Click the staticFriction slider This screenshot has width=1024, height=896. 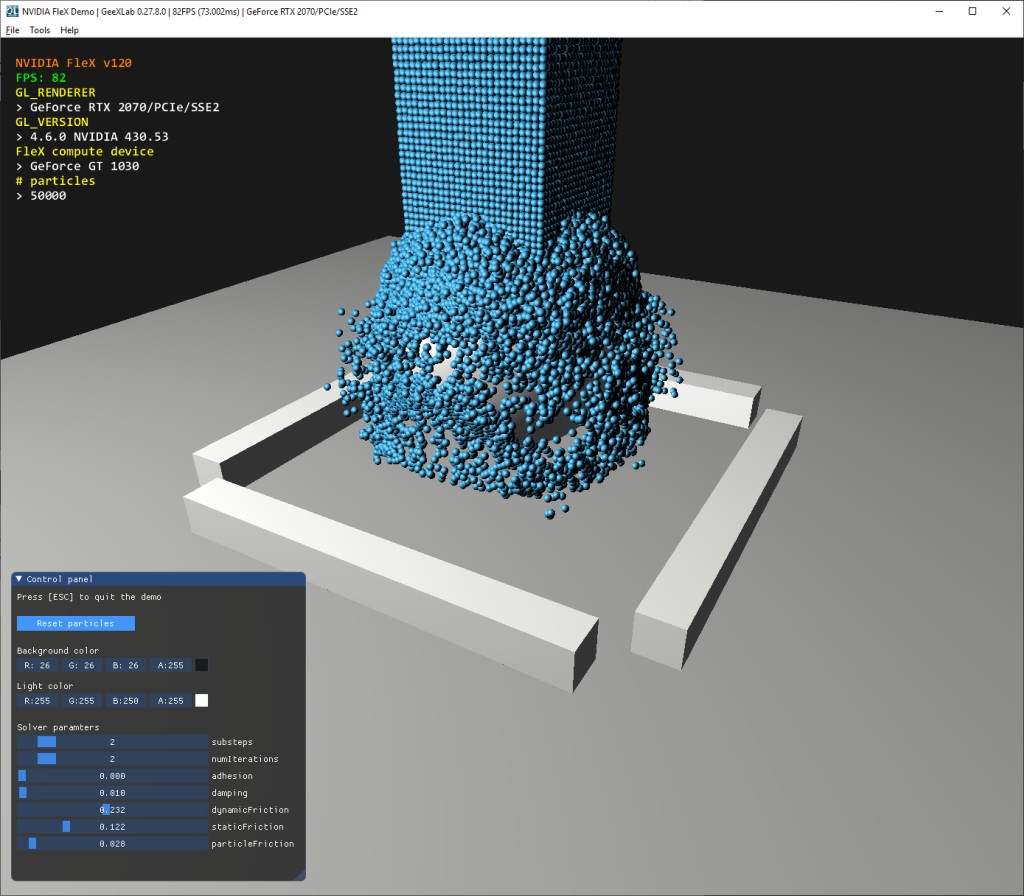[x=112, y=827]
